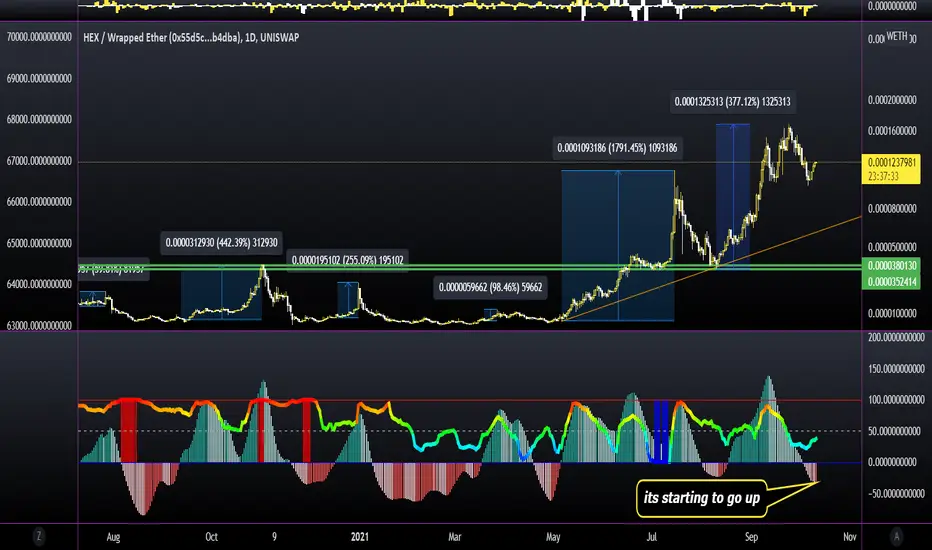Select the 255.09% measurement label
The image size is (932, 550).
click(x=348, y=260)
